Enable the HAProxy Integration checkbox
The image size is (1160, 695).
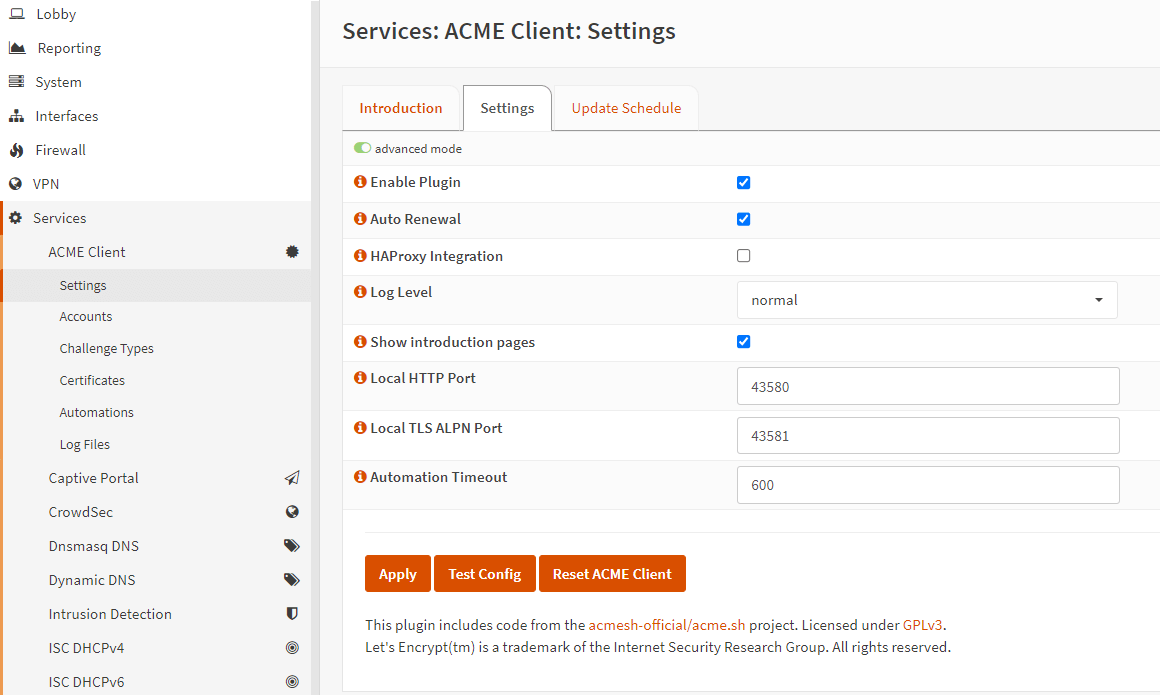pyautogui.click(x=743, y=256)
